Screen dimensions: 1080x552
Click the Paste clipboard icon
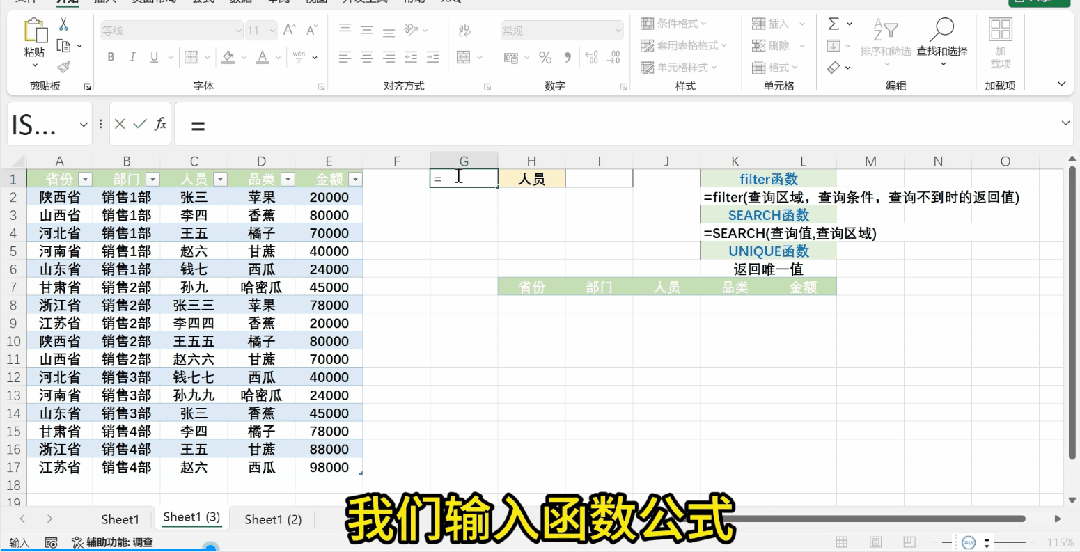tap(34, 32)
